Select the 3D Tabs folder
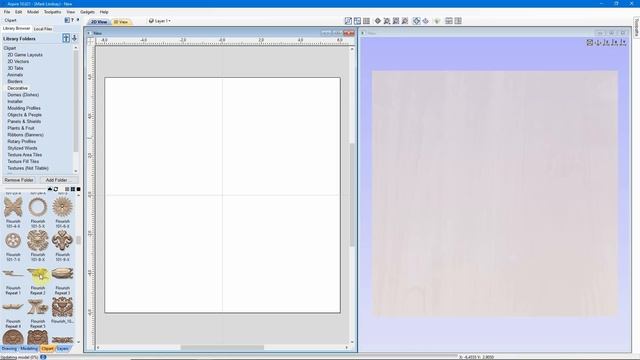Viewport: 640px width, 360px height. click(16, 68)
